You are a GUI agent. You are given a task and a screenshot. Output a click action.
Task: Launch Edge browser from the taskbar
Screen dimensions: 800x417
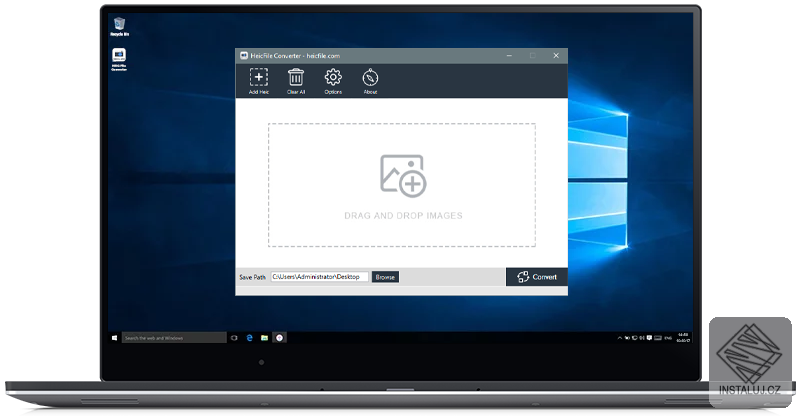(x=249, y=338)
